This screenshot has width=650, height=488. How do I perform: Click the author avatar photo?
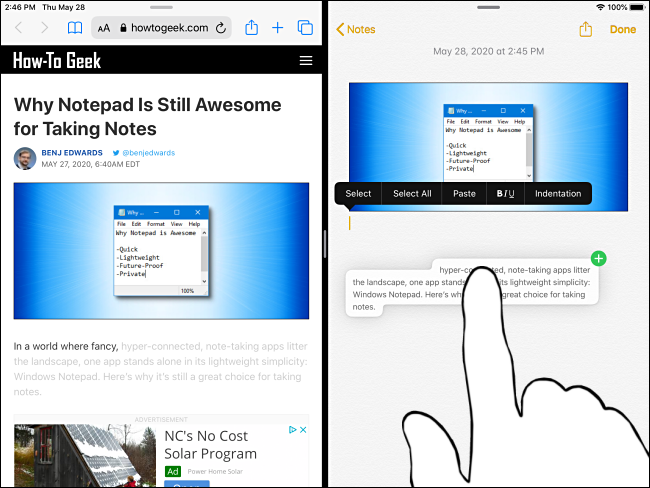[25, 158]
